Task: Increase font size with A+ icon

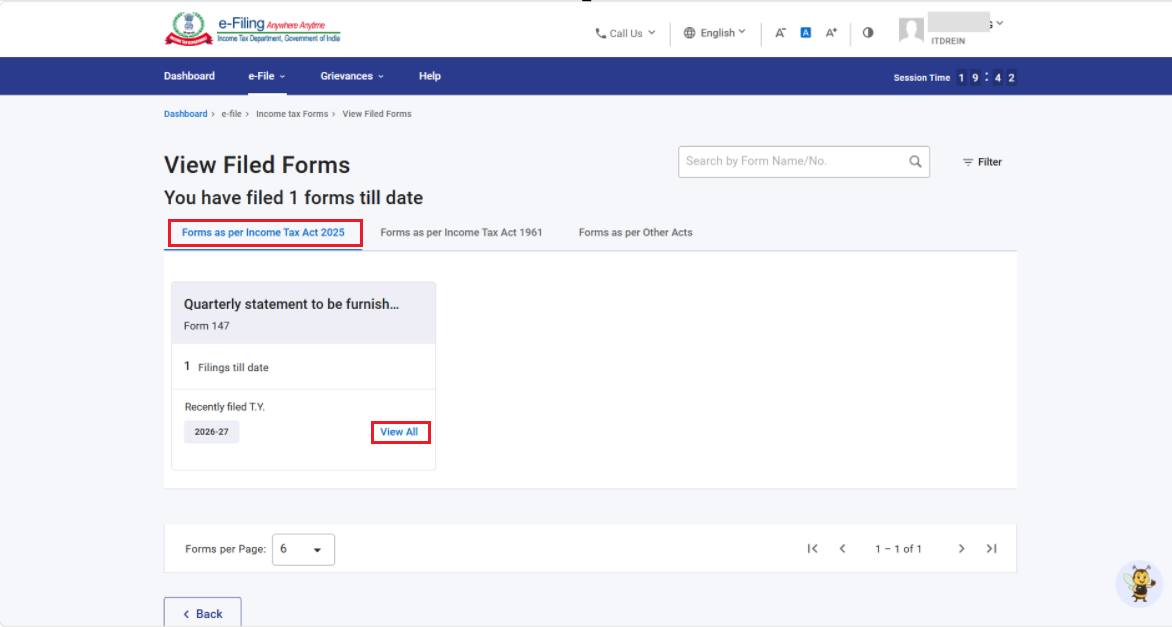Action: pos(831,33)
